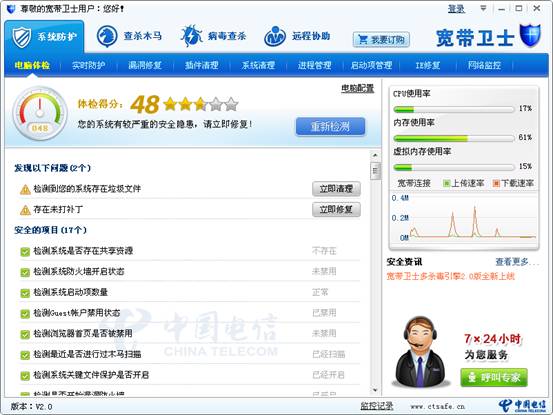This screenshot has height=415, width=553.
Task: Open the 插件清理 tab
Action: click(202, 65)
